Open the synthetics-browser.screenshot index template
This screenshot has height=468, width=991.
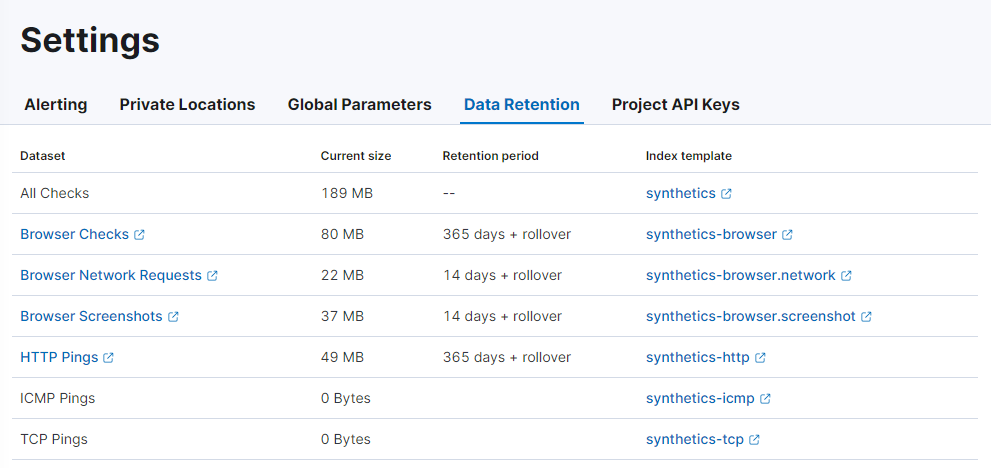[750, 316]
